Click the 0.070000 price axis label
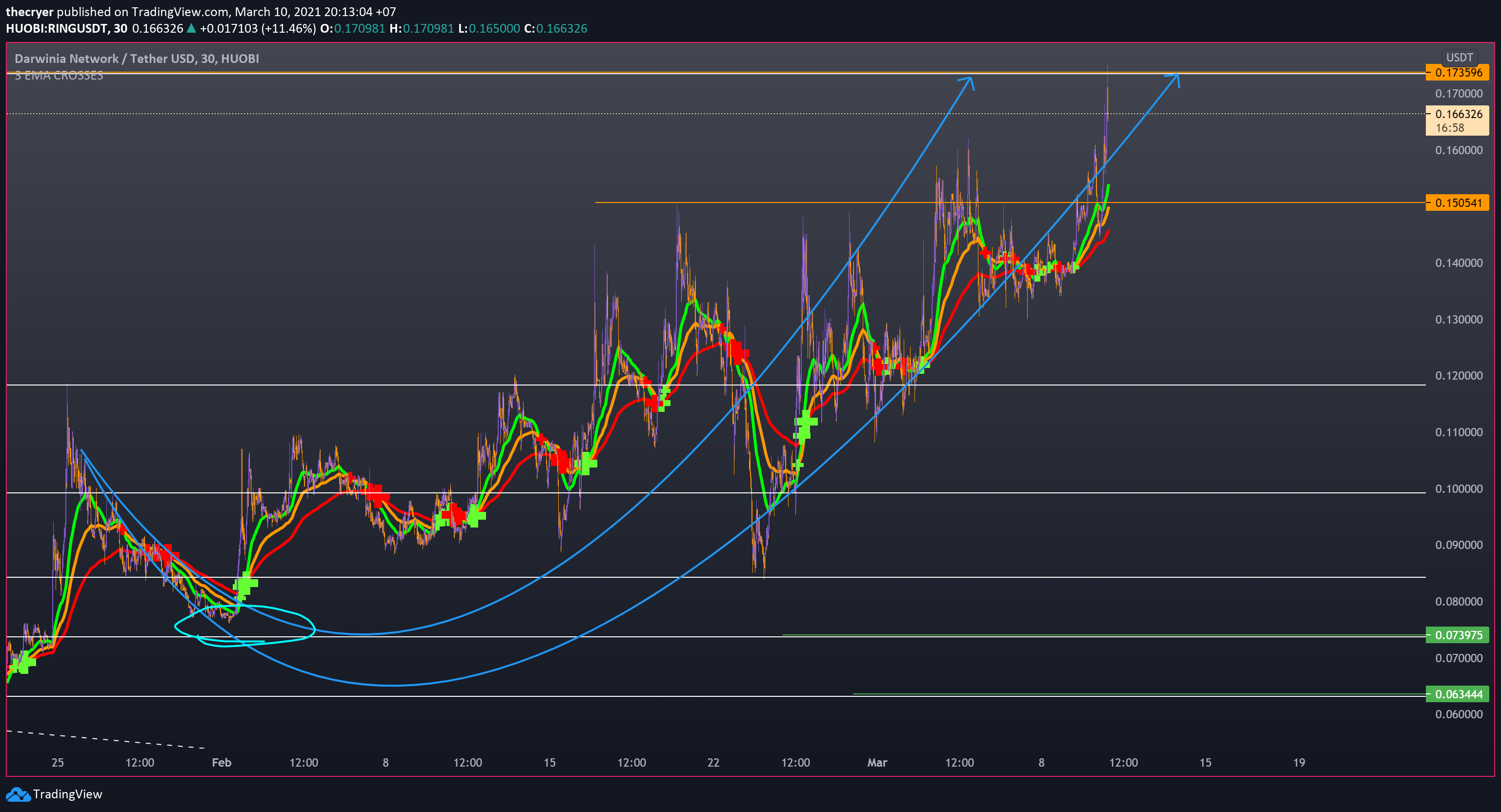This screenshot has width=1501, height=812. 1459,658
